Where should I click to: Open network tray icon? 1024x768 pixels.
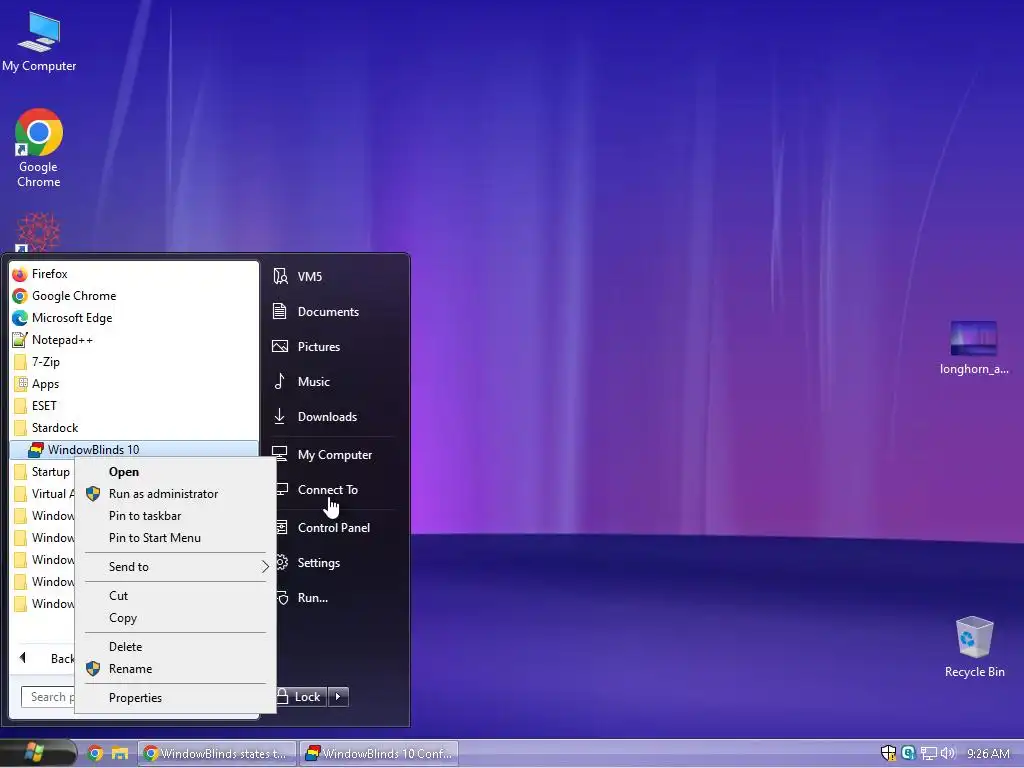pos(929,754)
